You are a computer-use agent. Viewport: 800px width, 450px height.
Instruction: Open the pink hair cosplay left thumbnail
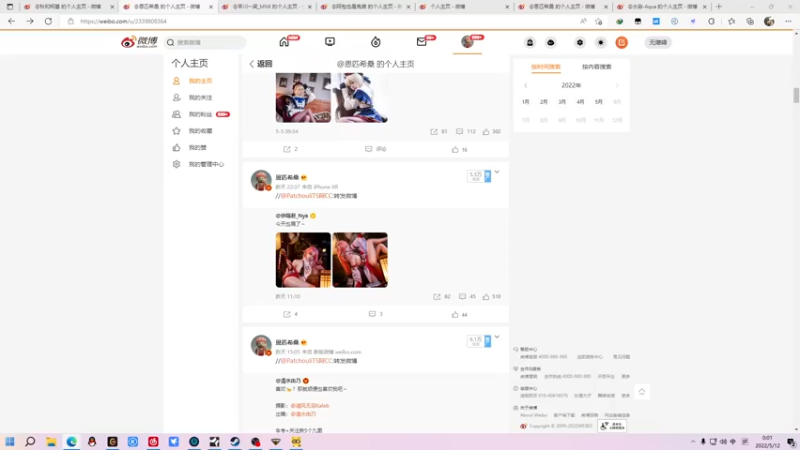303,260
